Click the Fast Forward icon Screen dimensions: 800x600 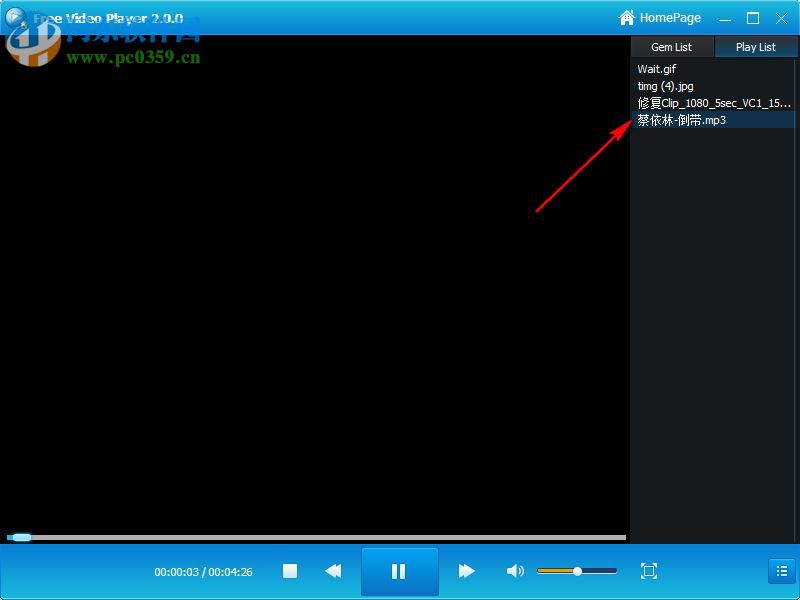[x=466, y=571]
